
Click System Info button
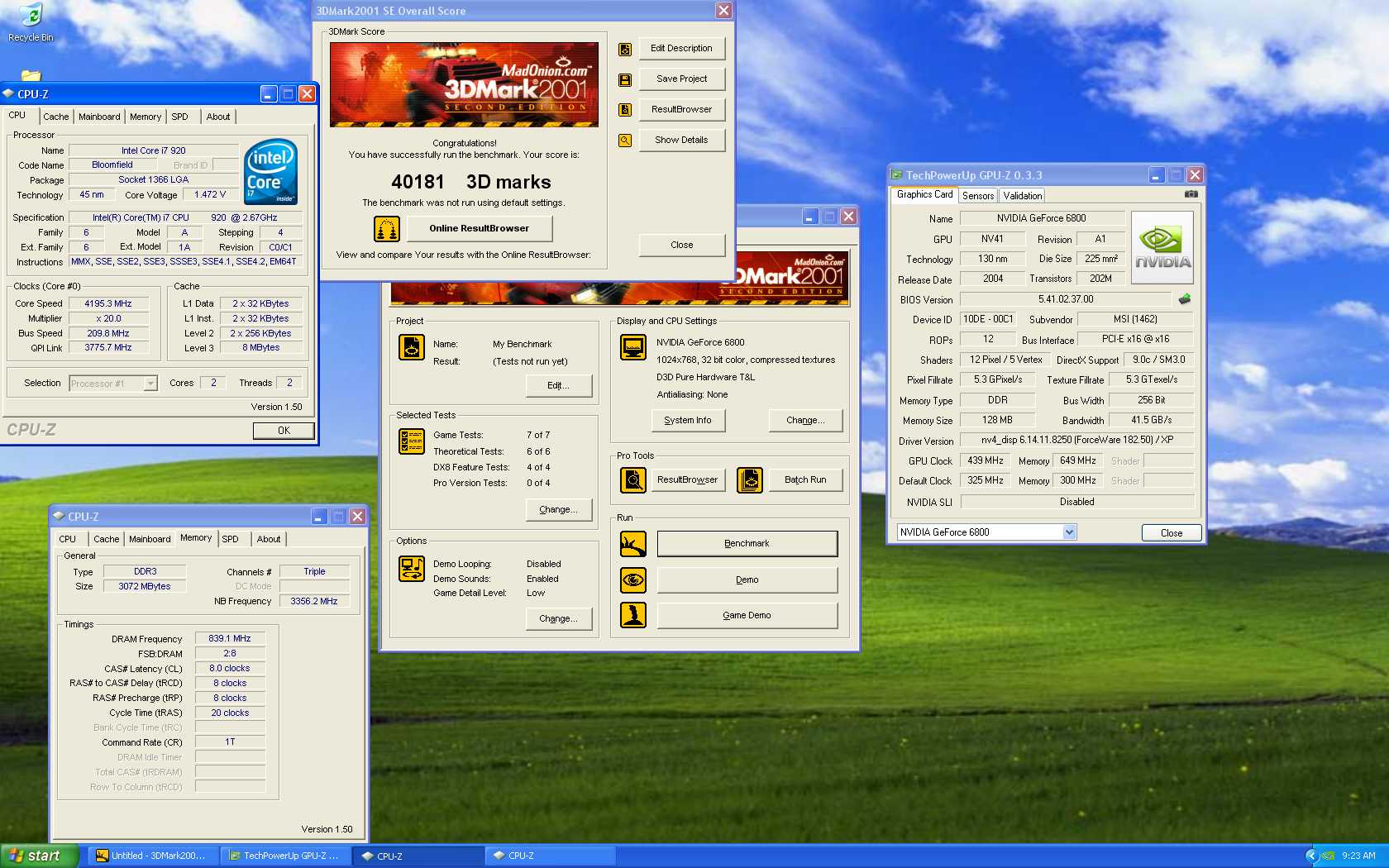click(687, 421)
